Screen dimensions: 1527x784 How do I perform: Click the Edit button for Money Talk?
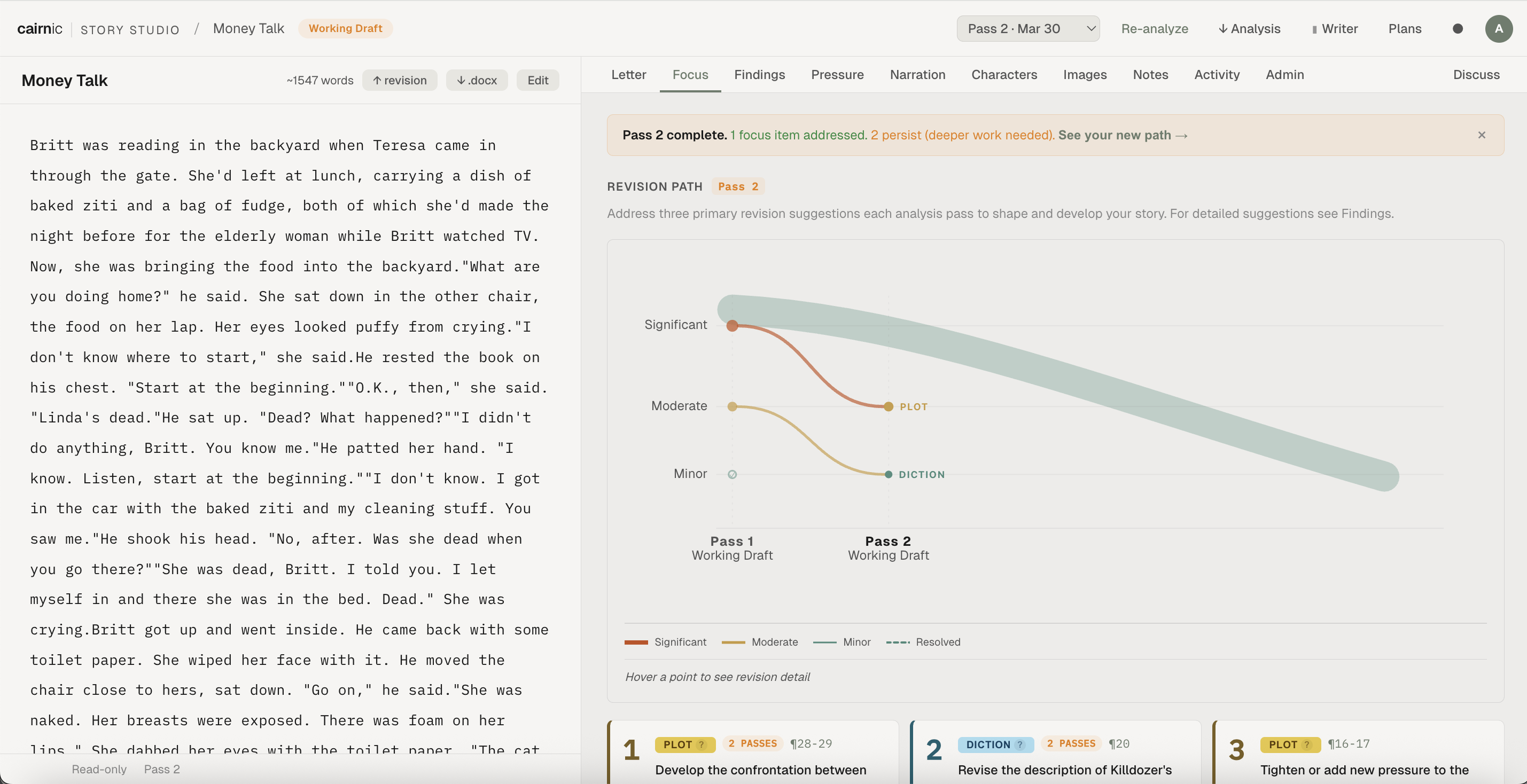pos(537,80)
